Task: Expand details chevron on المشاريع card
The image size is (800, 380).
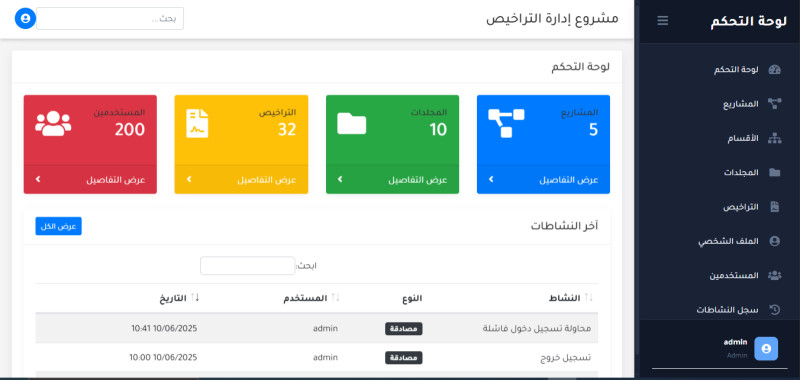Action: [491, 179]
